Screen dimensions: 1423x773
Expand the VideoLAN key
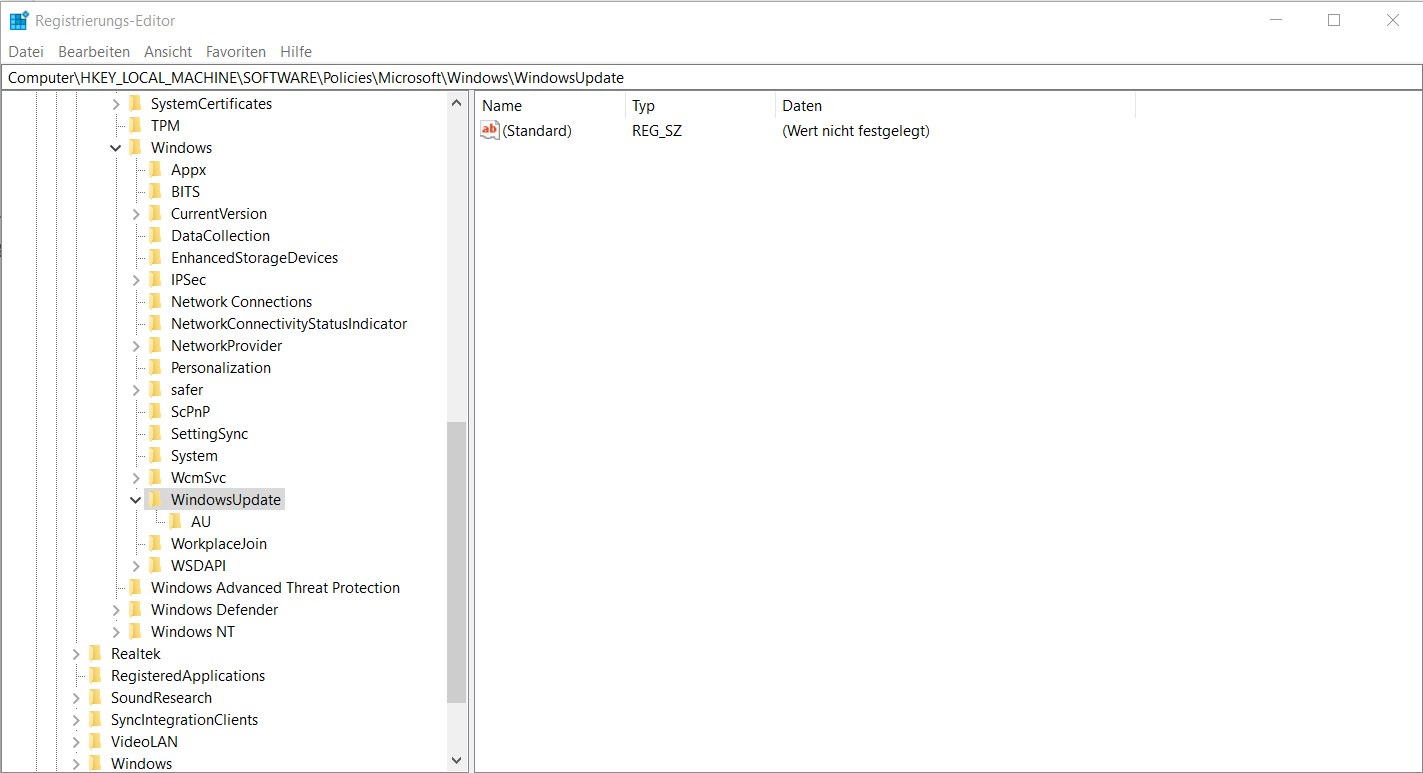(x=76, y=742)
